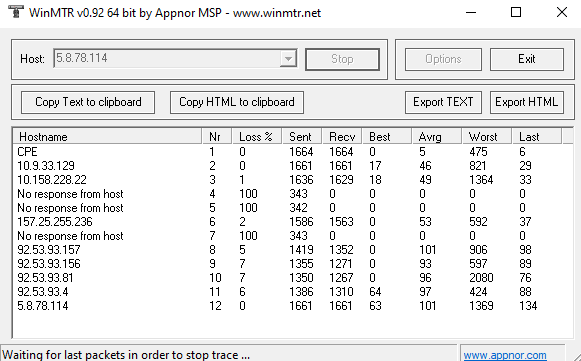The image size is (581, 361).
Task: Click the Sent column header
Action: click(302, 136)
